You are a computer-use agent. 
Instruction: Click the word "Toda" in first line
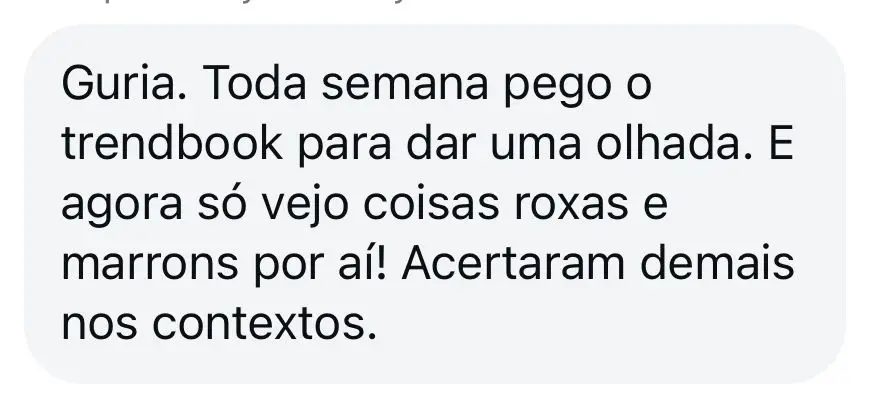[x=256, y=84]
